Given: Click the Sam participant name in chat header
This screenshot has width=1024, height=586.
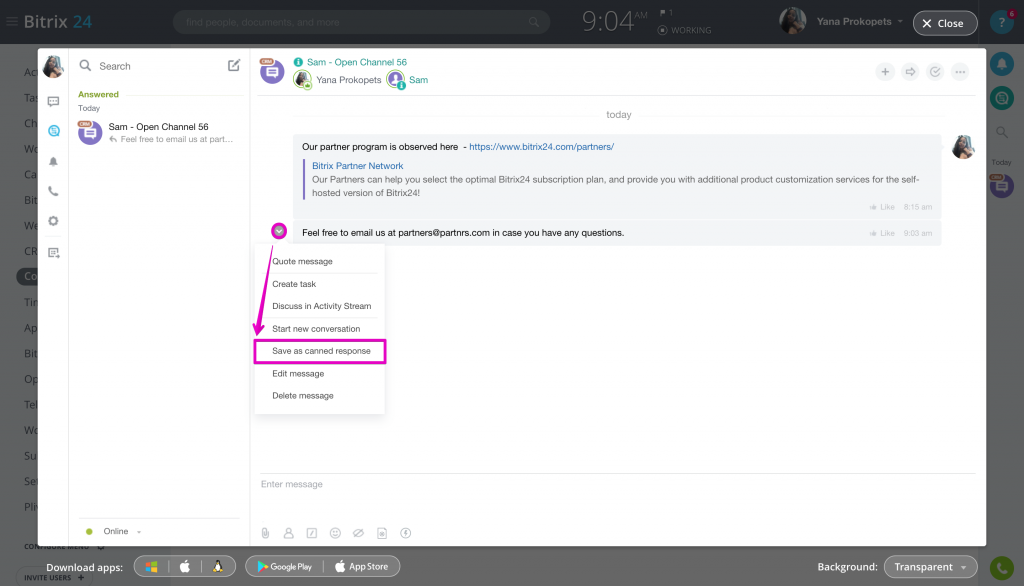Looking at the screenshot, I should [419, 80].
